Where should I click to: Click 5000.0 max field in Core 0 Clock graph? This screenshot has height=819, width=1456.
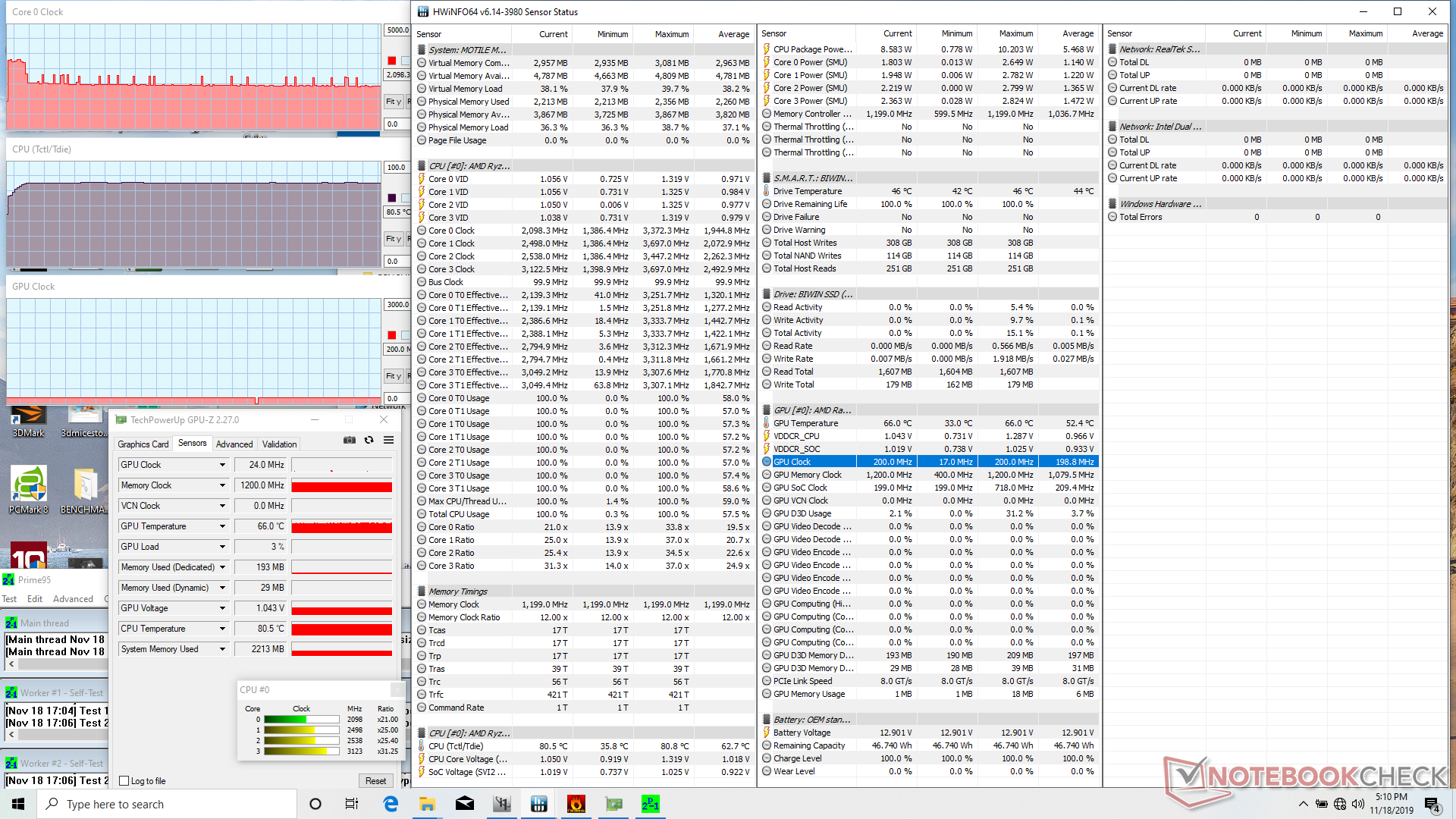point(397,30)
